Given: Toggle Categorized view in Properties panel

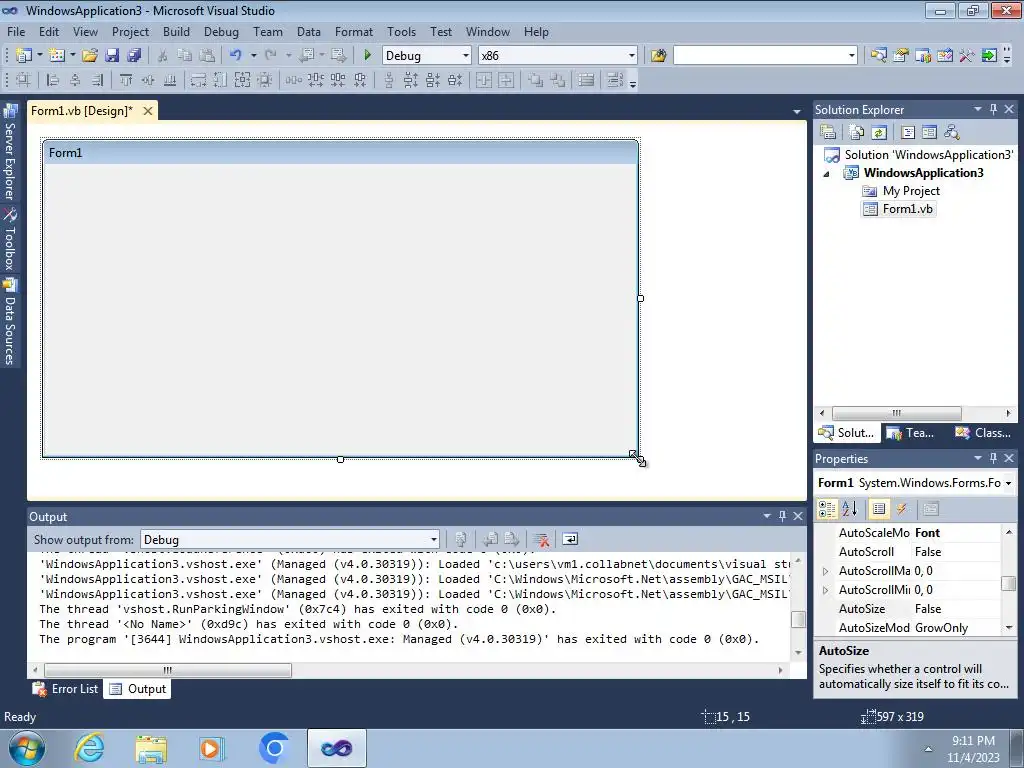Looking at the screenshot, I should pyautogui.click(x=827, y=509).
